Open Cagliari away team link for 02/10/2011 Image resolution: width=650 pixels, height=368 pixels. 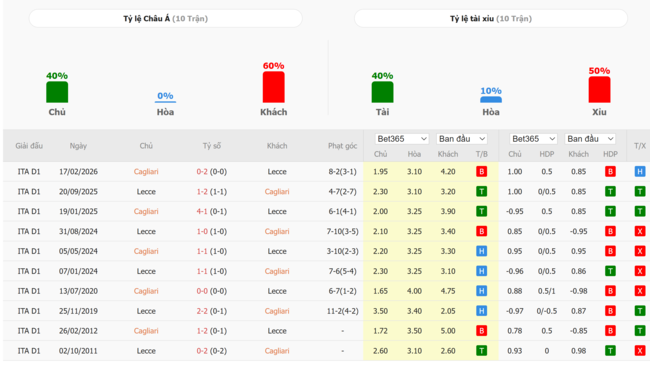[x=277, y=351]
